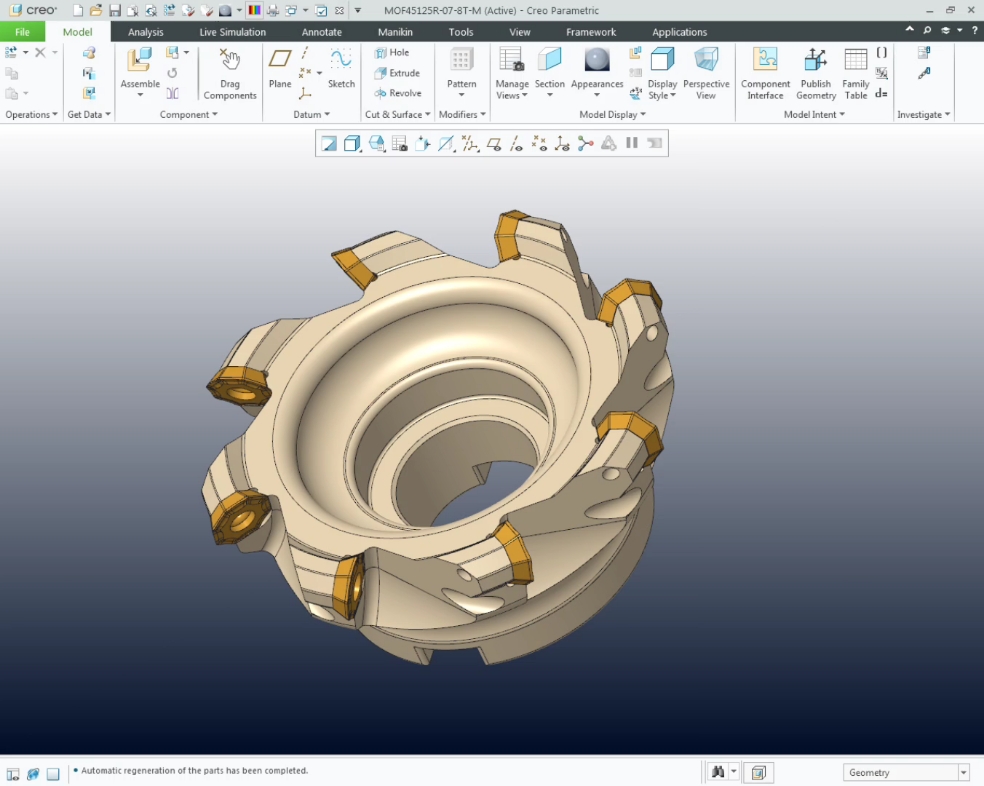Viewport: 984px width, 786px height.
Task: Expand the Investigate group dropdown
Action: coord(924,114)
